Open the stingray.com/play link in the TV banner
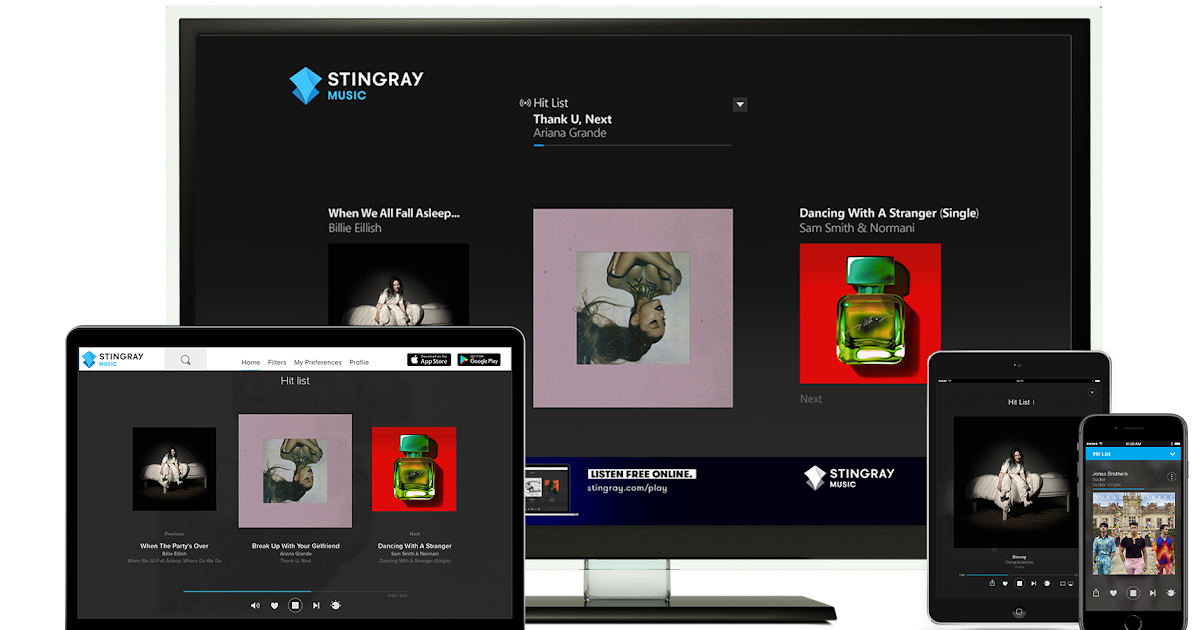The height and width of the screenshot is (630, 1200). click(x=628, y=488)
